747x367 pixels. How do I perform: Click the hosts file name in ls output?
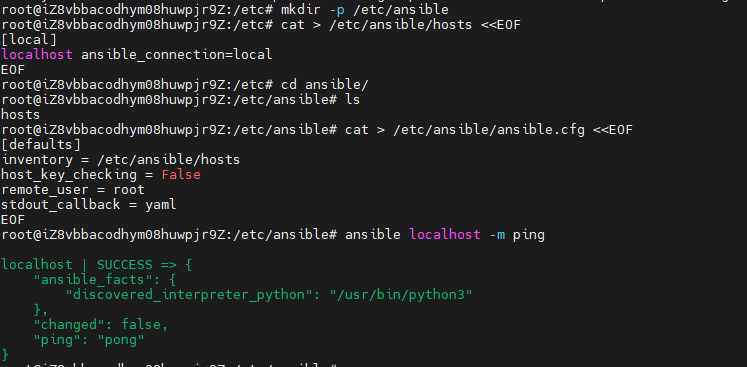(21, 114)
